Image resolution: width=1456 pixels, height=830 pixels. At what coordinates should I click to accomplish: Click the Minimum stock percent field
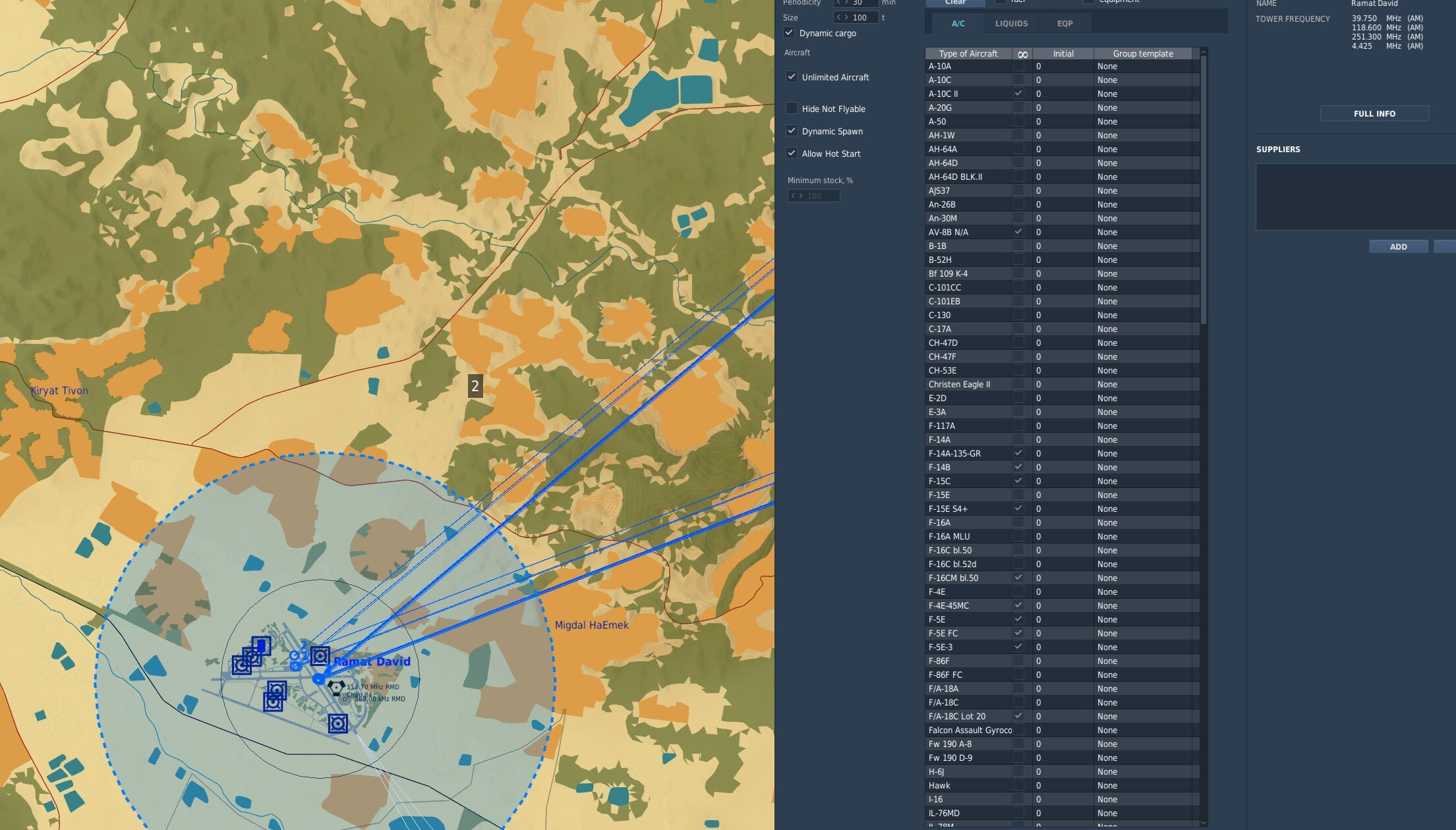813,196
